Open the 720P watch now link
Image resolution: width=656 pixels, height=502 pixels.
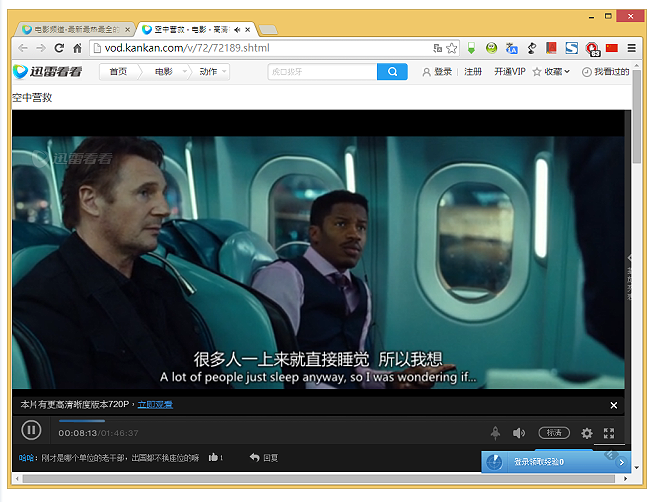pyautogui.click(x=155, y=405)
